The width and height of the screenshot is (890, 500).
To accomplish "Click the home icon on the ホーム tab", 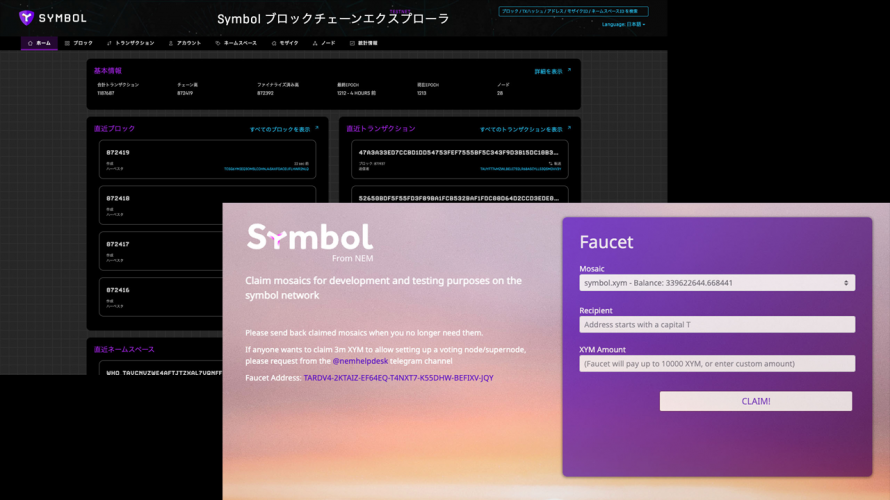I will tap(30, 43).
